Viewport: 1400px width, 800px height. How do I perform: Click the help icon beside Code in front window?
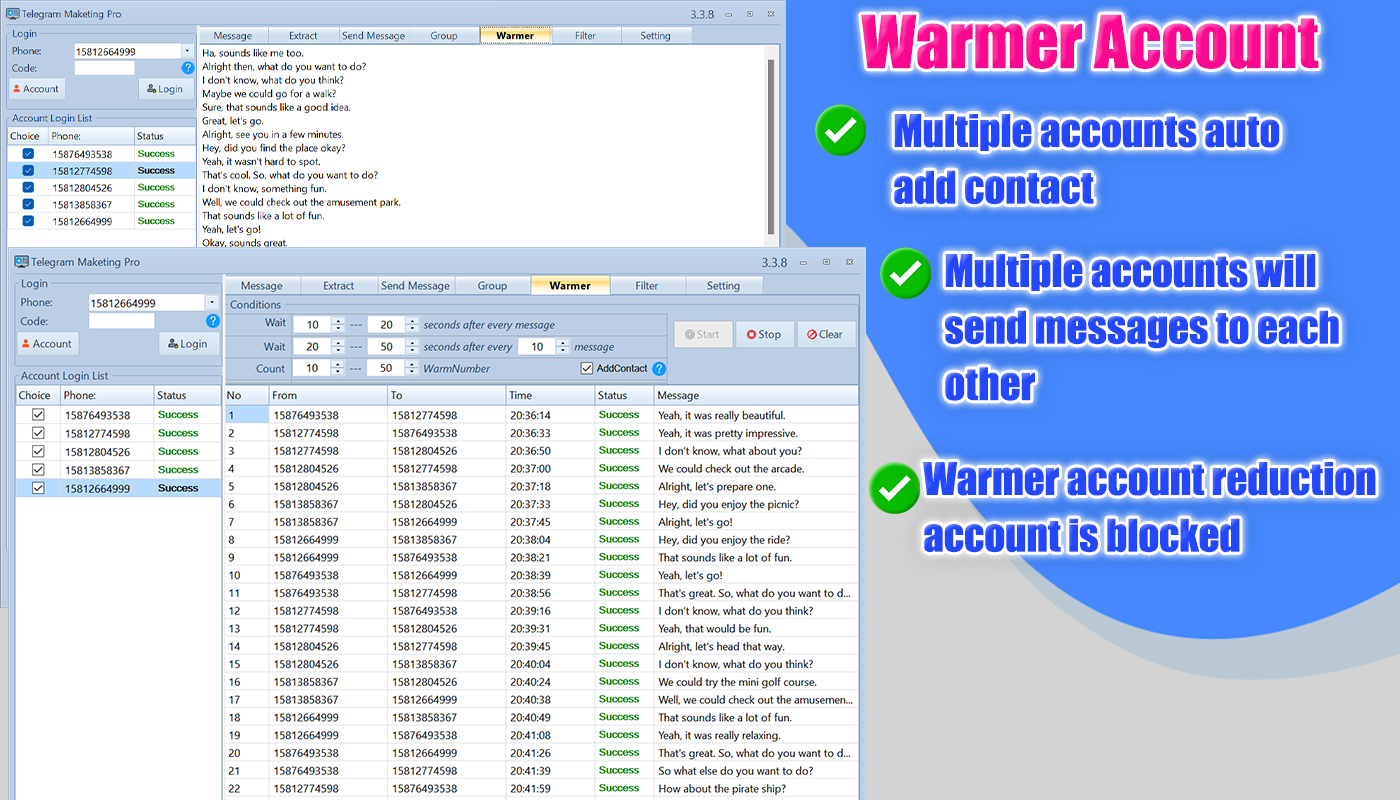click(x=212, y=321)
